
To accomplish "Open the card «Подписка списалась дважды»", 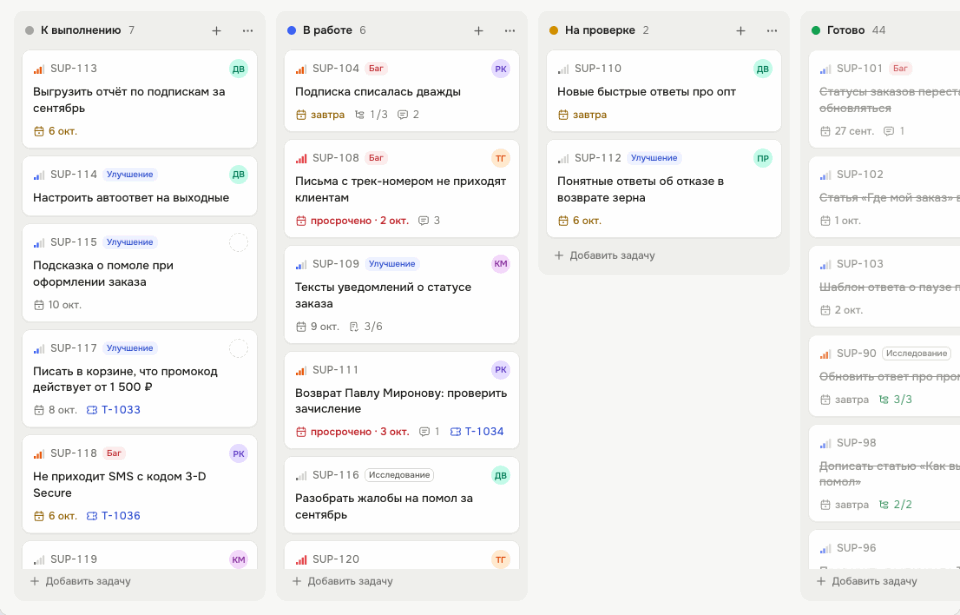I will [402, 91].
